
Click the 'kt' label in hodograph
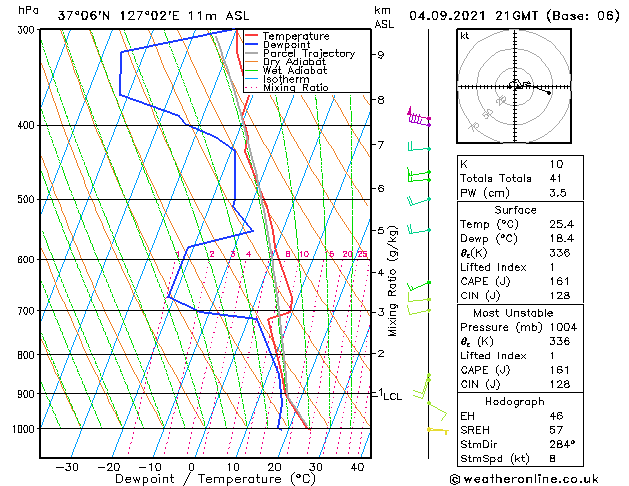[x=465, y=36]
